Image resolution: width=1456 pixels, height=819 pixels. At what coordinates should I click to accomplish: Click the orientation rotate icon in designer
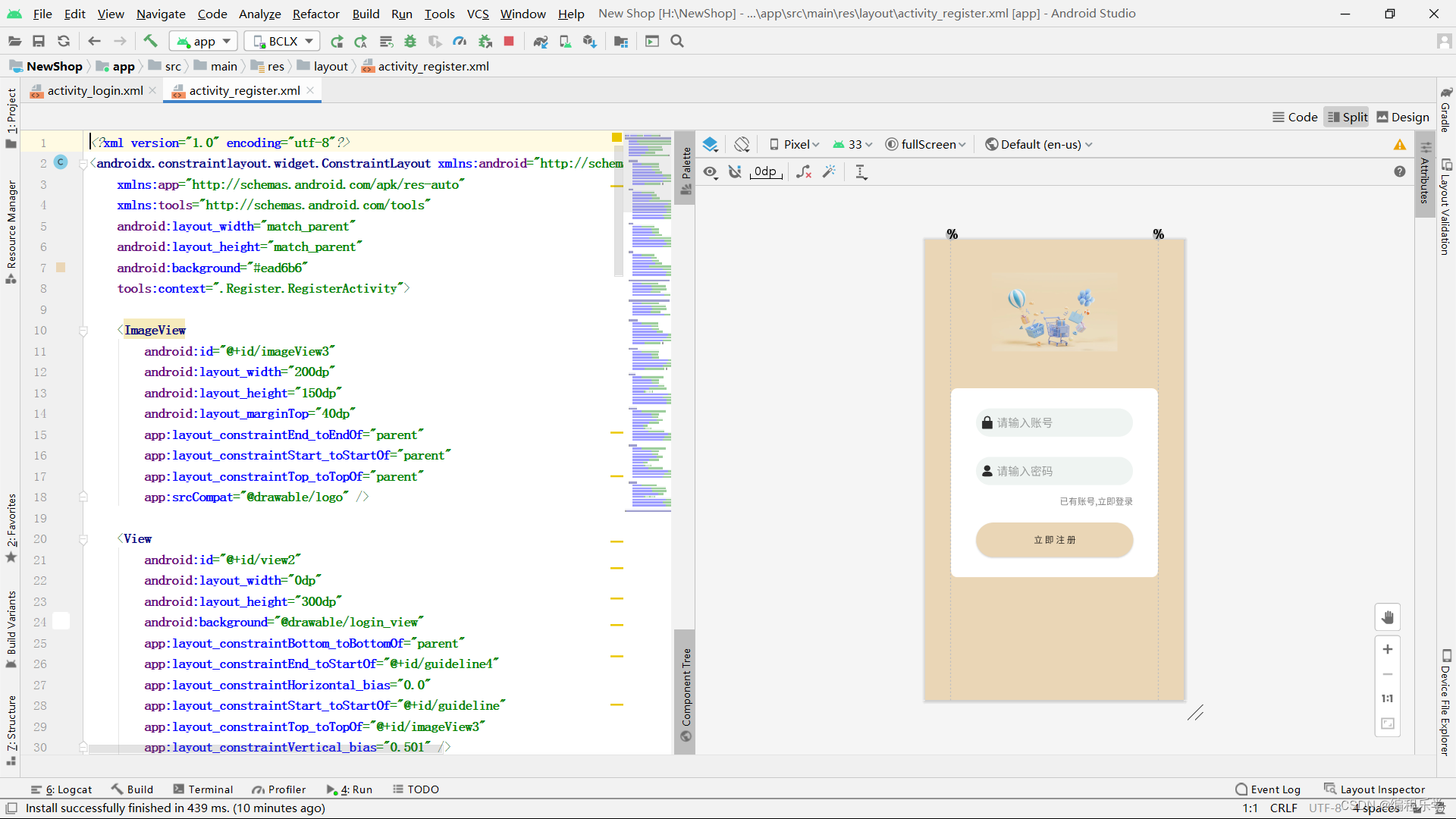coord(742,144)
